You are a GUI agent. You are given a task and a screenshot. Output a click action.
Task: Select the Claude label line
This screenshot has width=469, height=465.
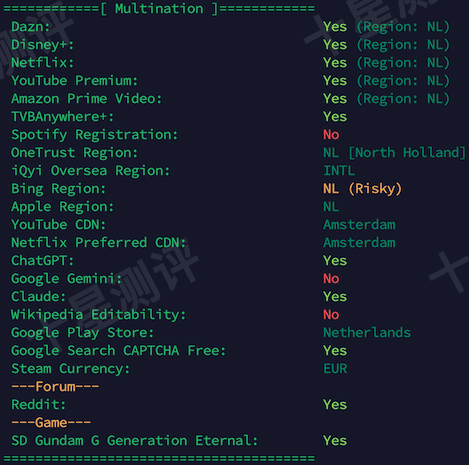(x=39, y=296)
